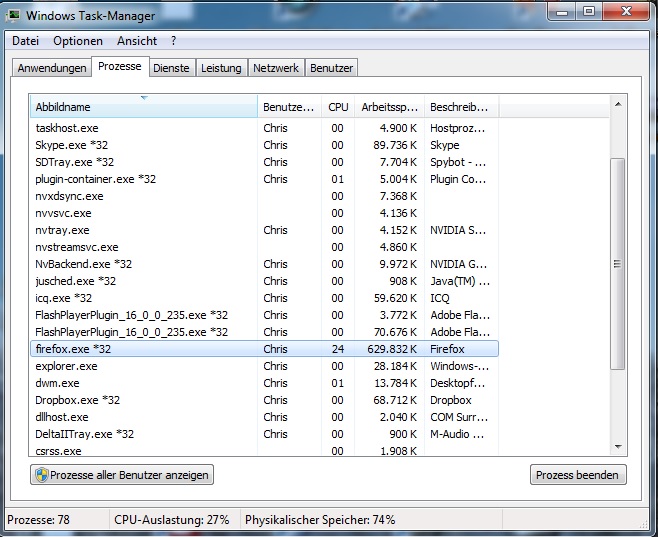Click Physikalischer Speicher: 74% status entry

[x=320, y=520]
